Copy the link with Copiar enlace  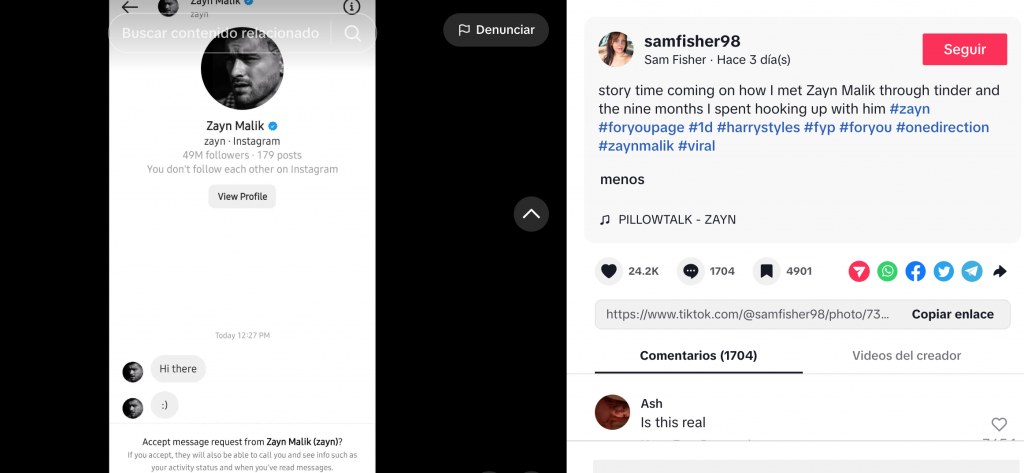pos(952,314)
